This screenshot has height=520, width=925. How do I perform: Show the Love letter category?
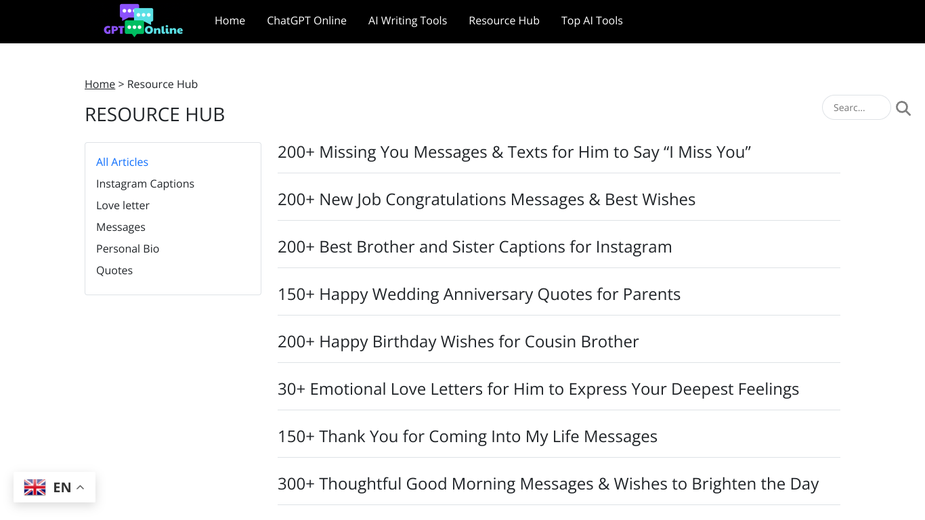pyautogui.click(x=123, y=206)
